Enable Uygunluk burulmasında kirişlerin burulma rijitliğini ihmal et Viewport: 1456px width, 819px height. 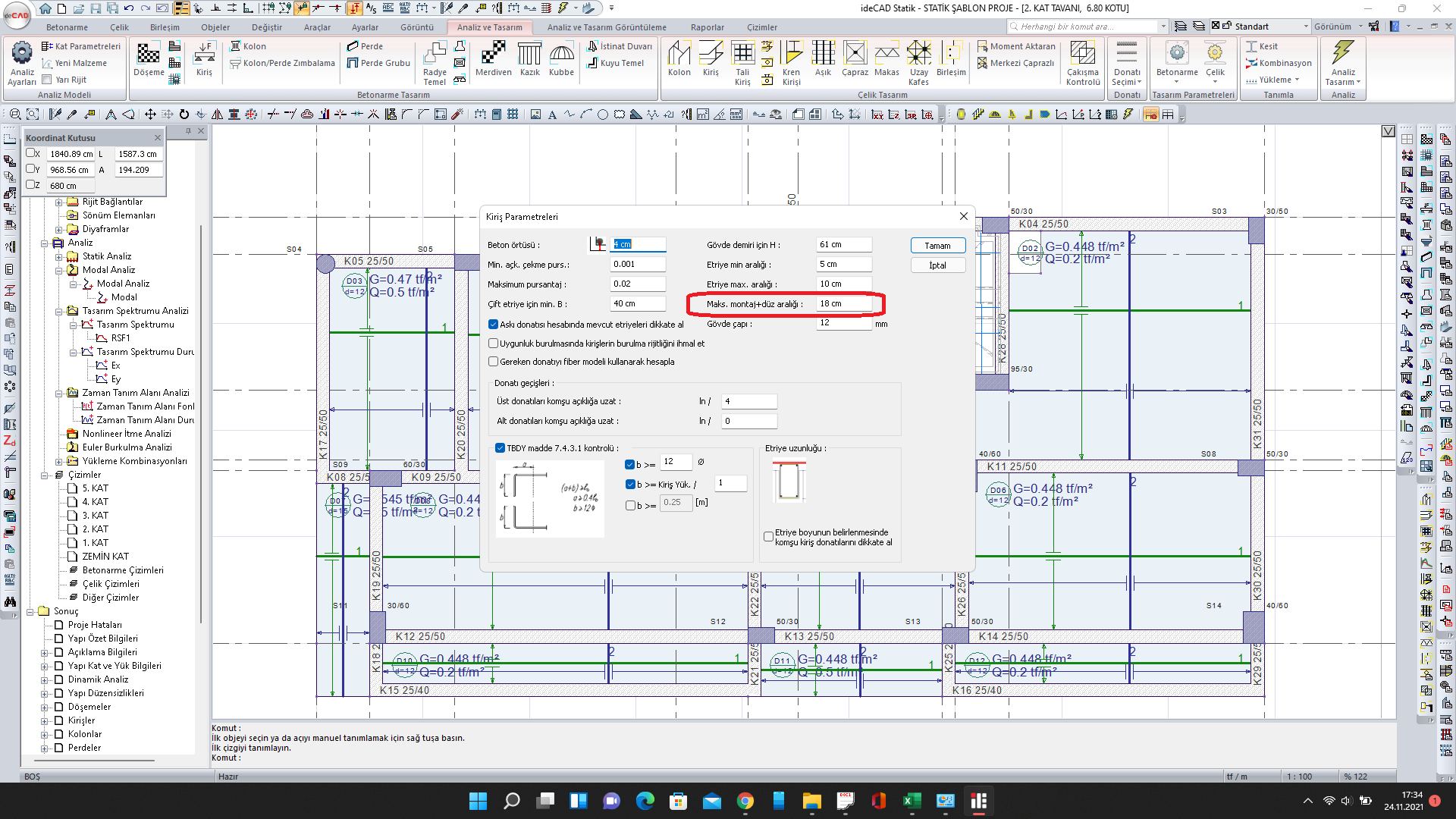(x=494, y=344)
